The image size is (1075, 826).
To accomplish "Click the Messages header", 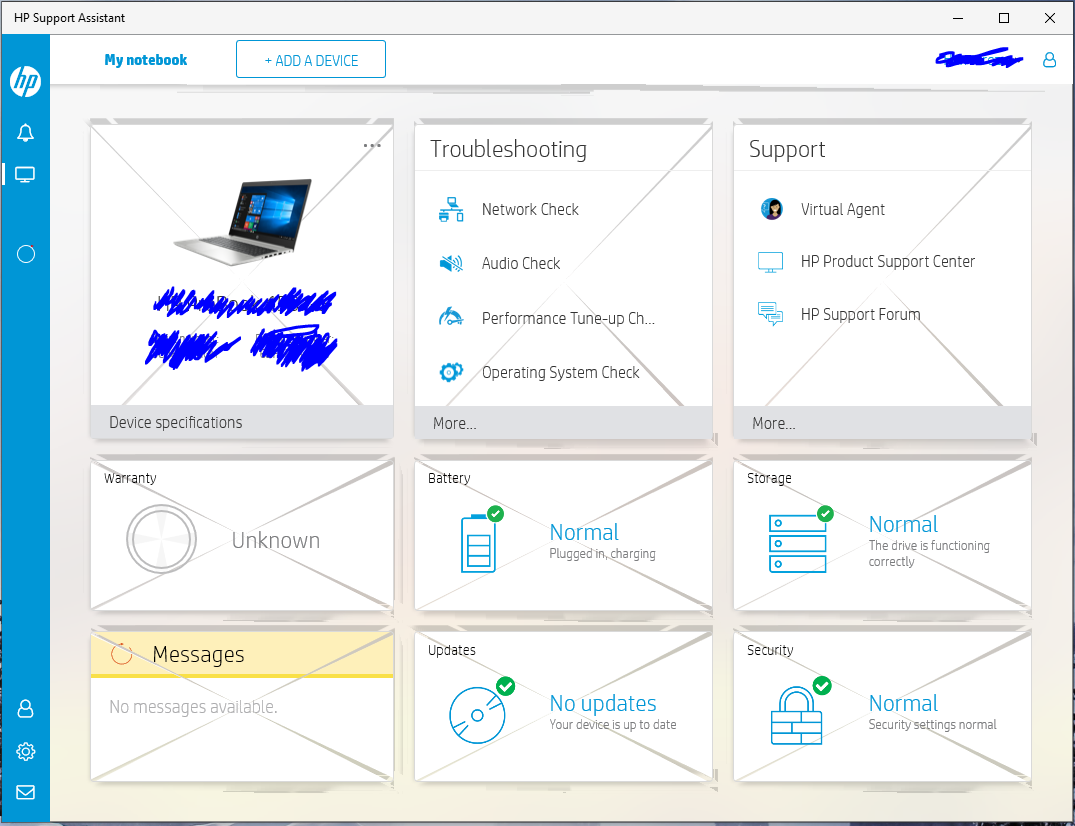I will (x=242, y=654).
